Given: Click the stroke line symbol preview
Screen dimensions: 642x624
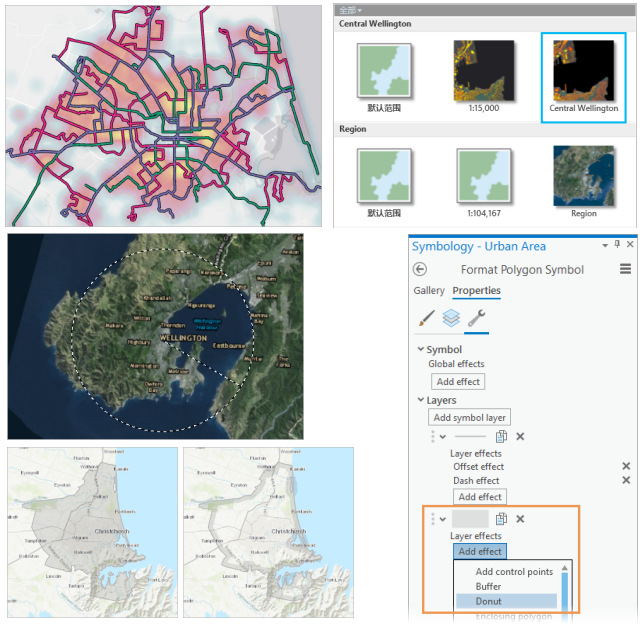Looking at the screenshot, I should (x=470, y=436).
